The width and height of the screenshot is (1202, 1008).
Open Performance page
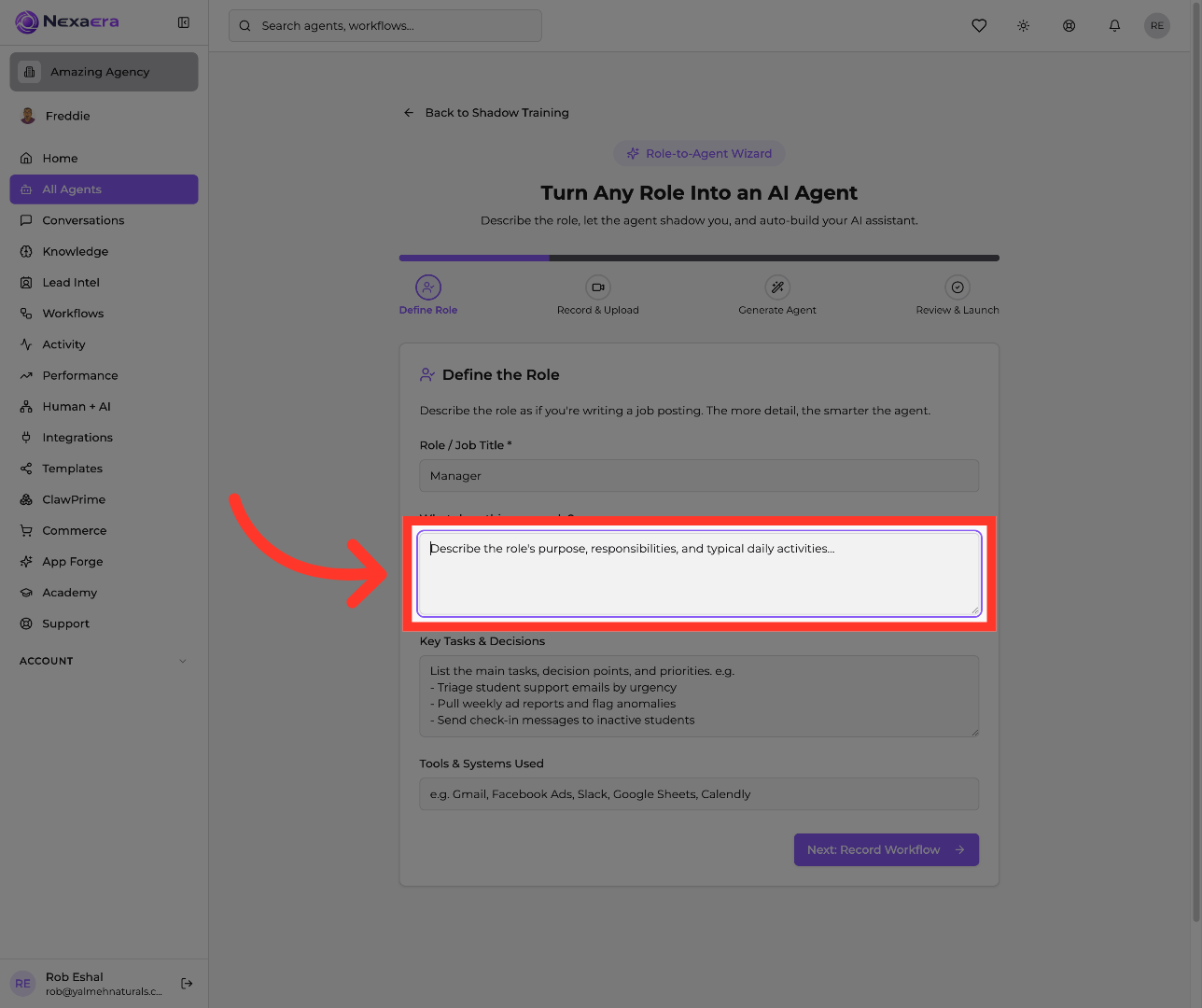pos(104,375)
